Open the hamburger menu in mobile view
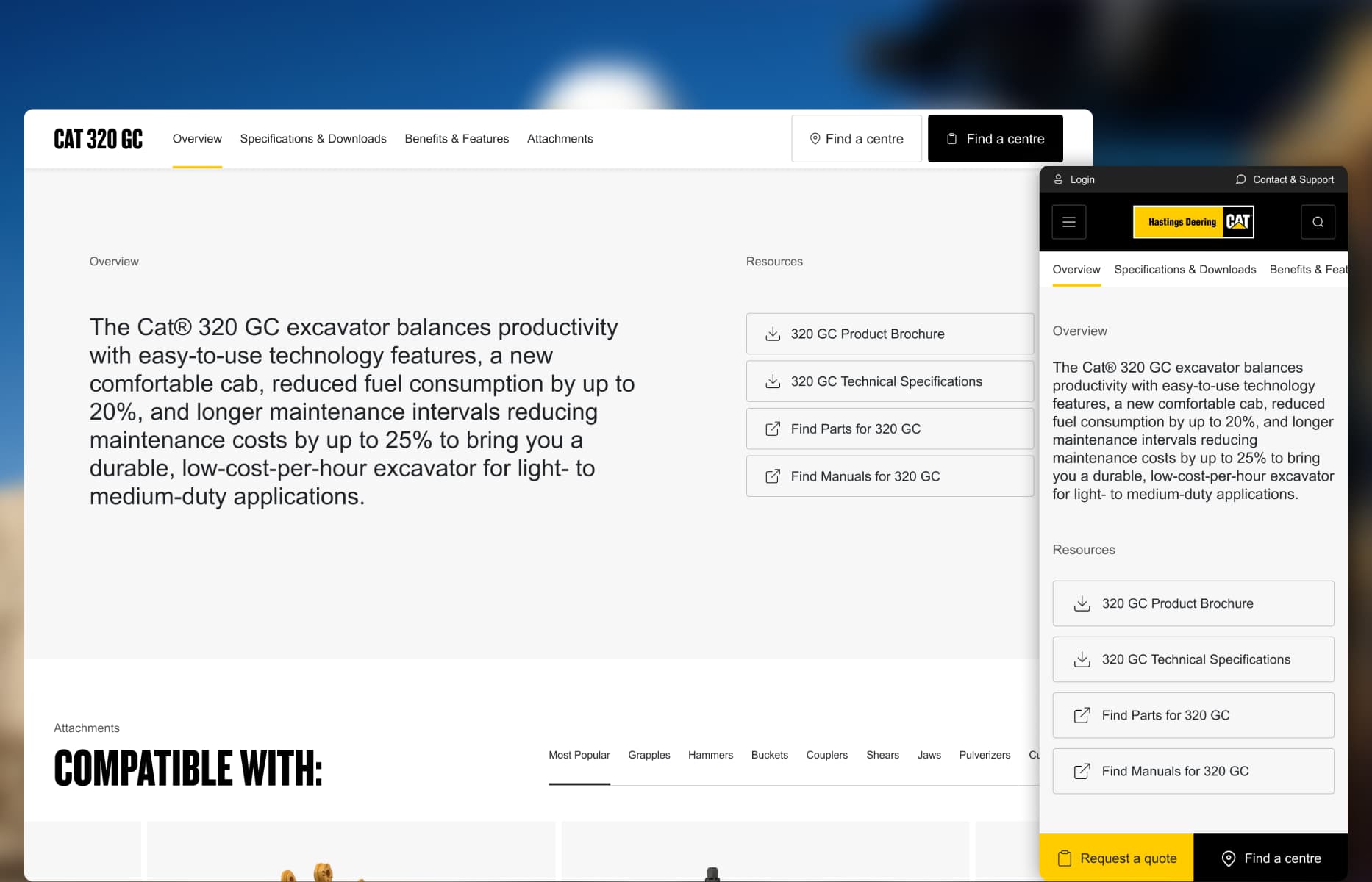 pos(1068,222)
